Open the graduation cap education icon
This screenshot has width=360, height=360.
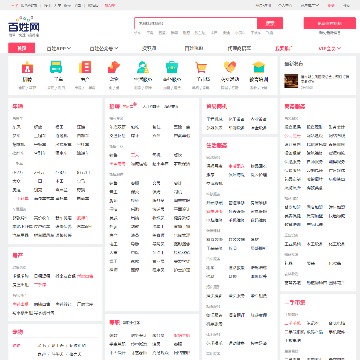tap(259, 67)
